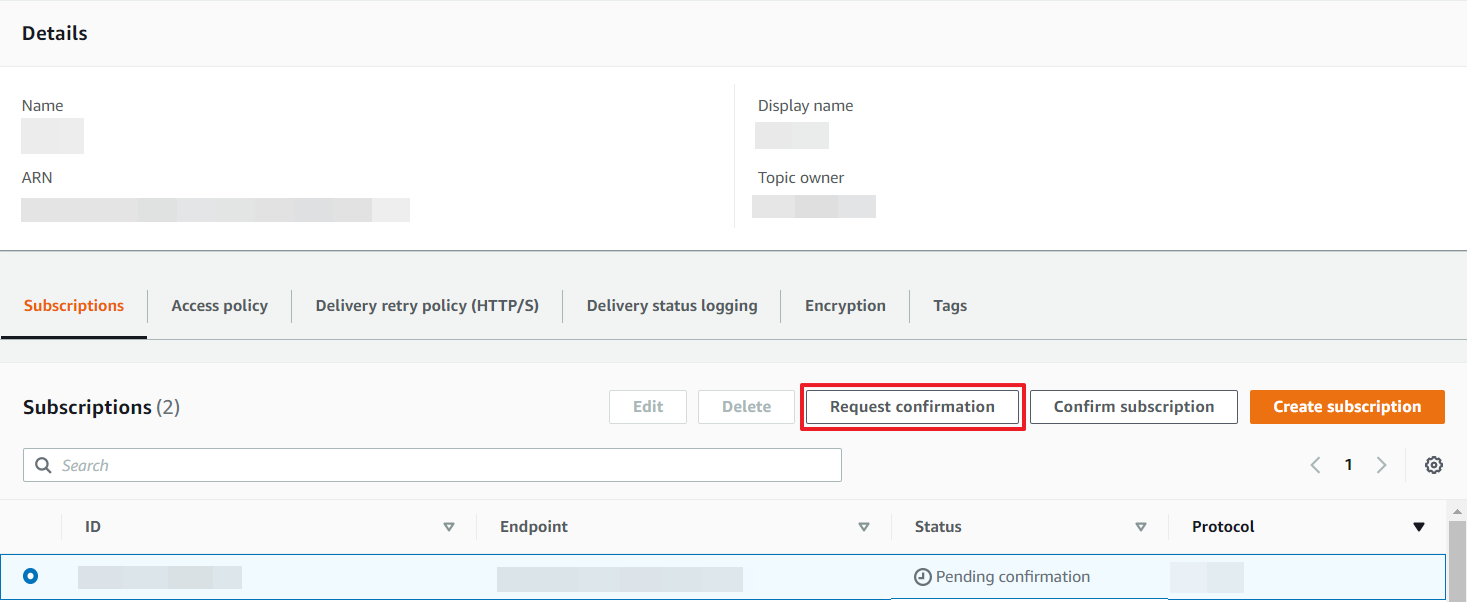Click the Request confirmation button
Viewport: 1467px width, 602px height.
click(912, 407)
